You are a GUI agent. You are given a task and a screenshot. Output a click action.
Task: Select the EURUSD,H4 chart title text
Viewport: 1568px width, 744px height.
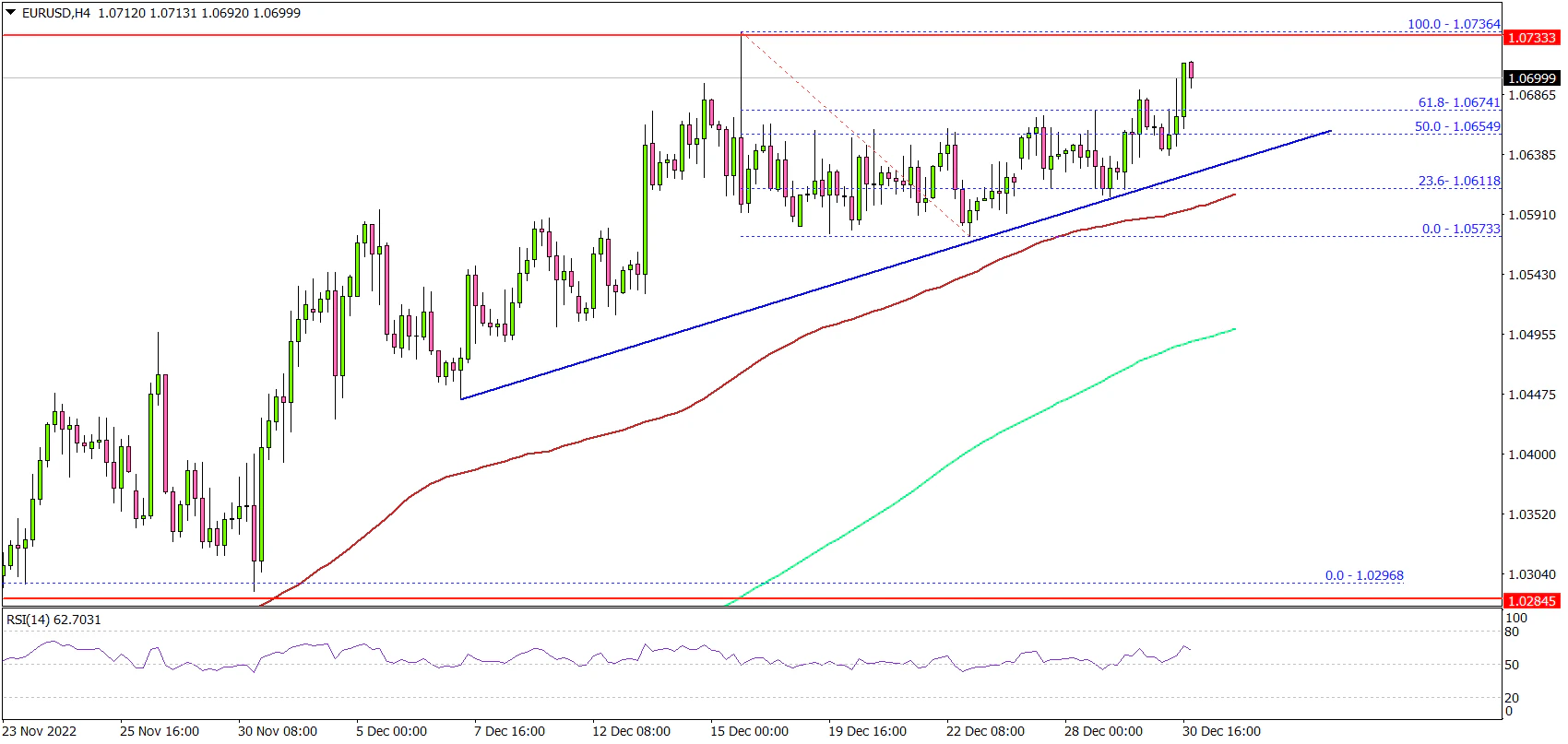point(56,13)
